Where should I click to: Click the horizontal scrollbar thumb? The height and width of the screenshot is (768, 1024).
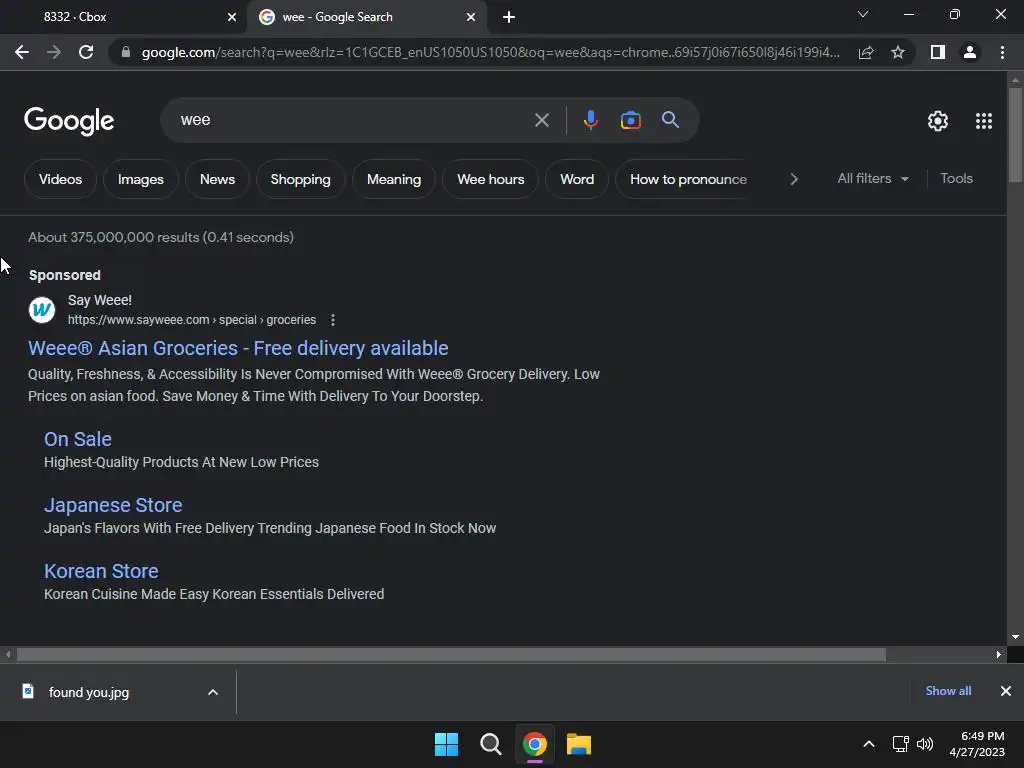[451, 654]
